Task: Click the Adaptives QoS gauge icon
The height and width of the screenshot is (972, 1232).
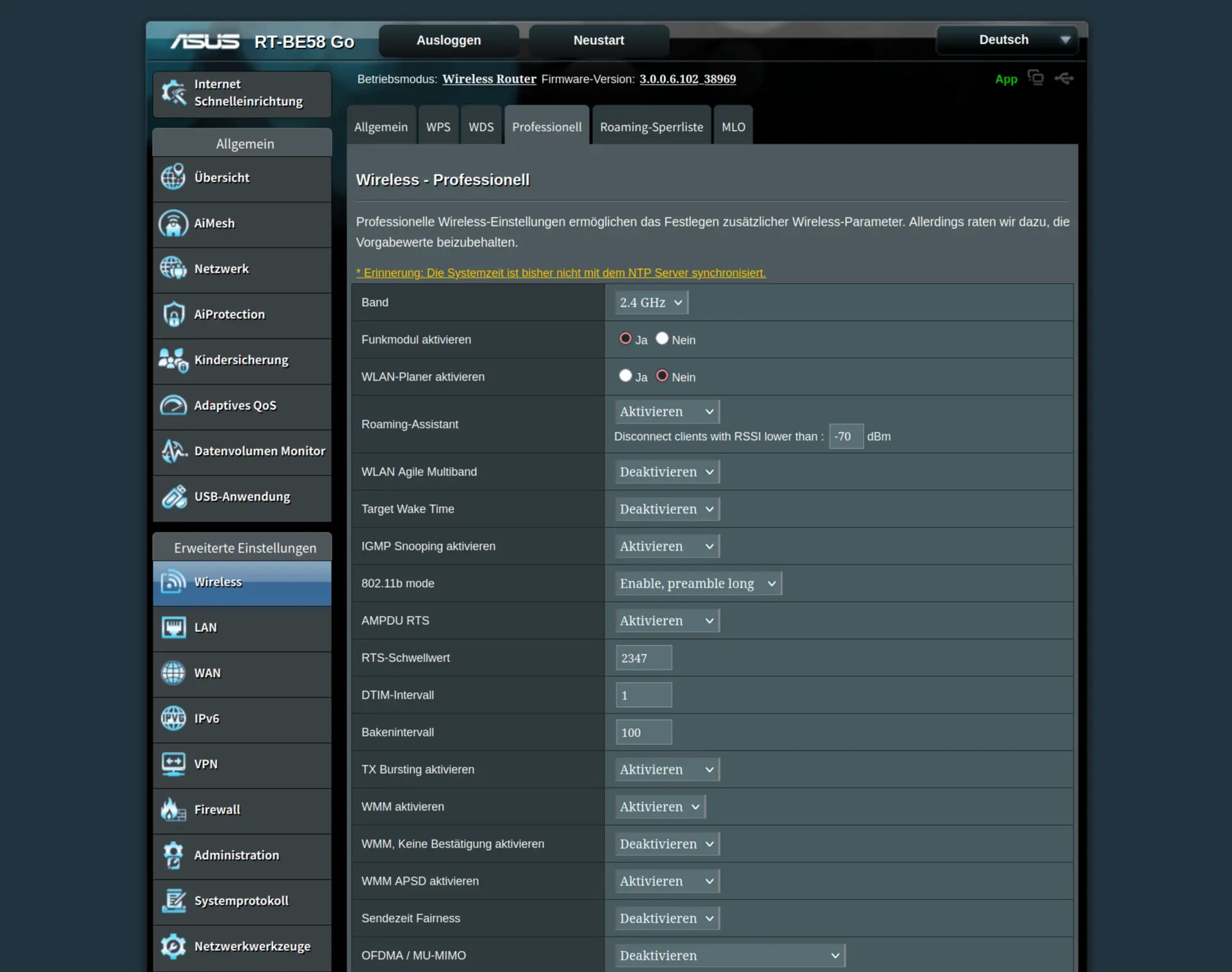Action: point(173,405)
